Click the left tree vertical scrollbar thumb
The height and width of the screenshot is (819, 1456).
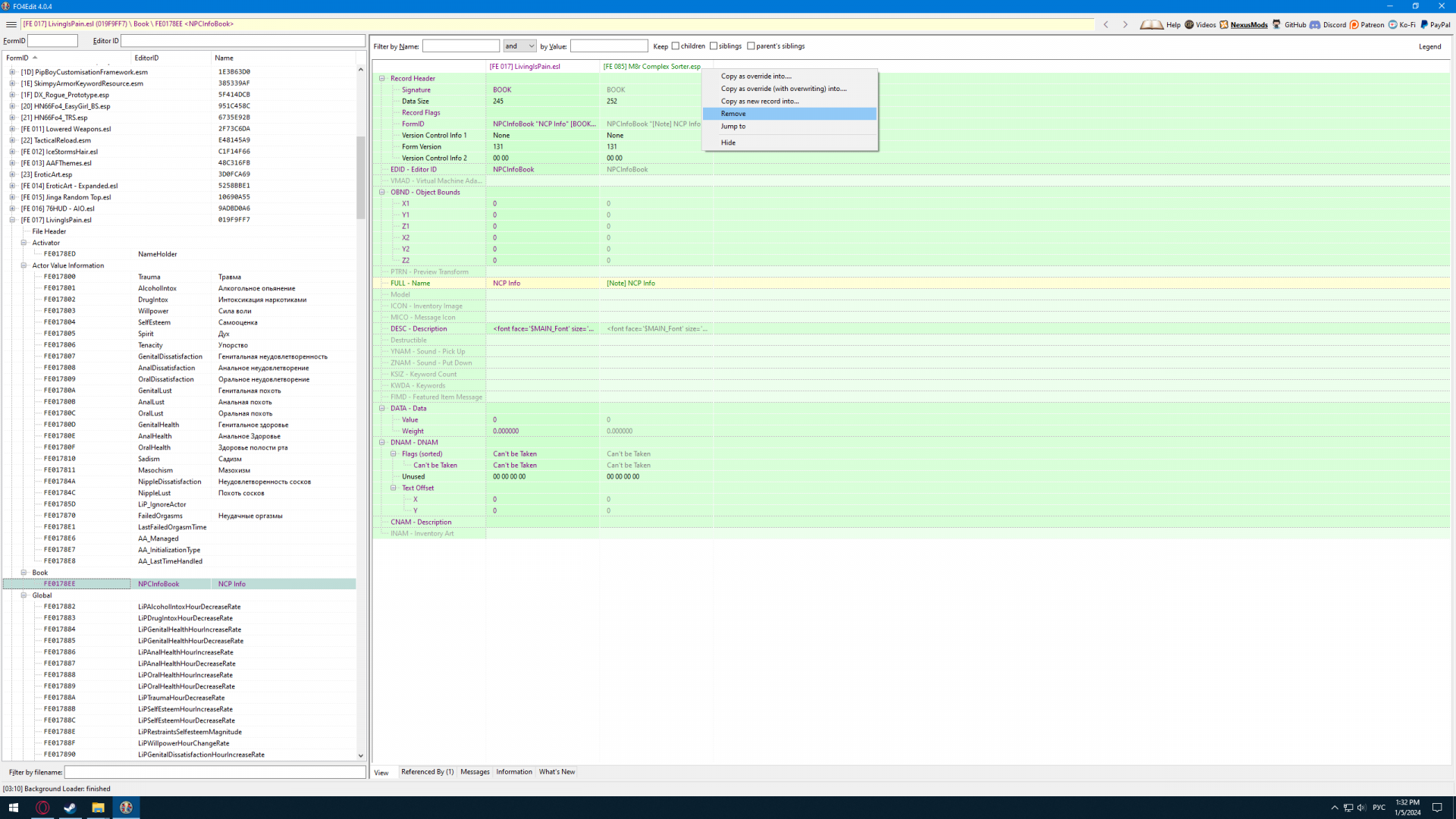361,176
